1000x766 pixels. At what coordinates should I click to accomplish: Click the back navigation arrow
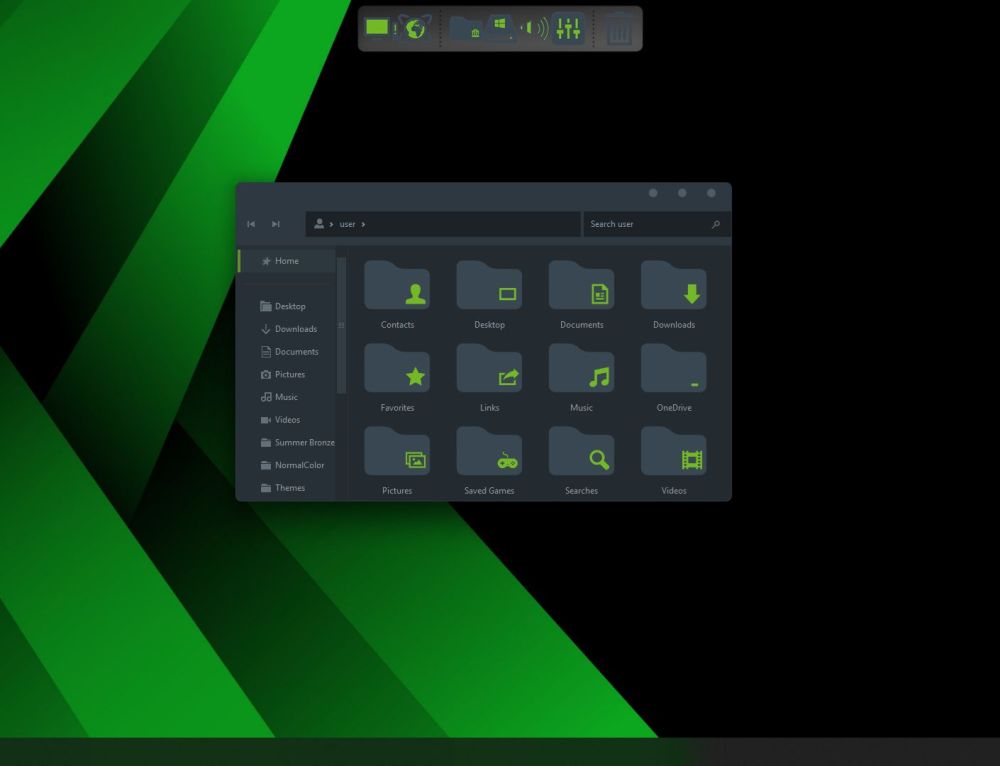coord(251,224)
